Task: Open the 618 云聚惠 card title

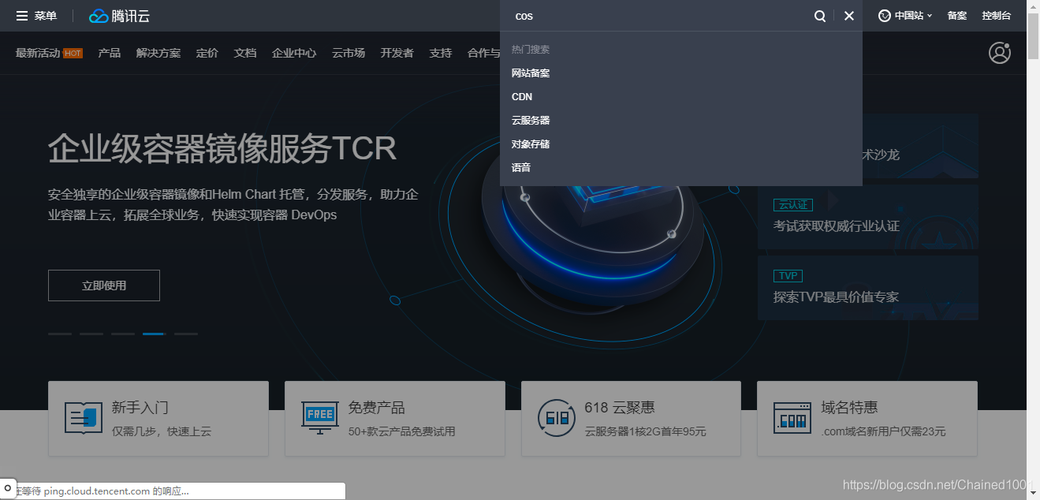Action: pos(619,407)
